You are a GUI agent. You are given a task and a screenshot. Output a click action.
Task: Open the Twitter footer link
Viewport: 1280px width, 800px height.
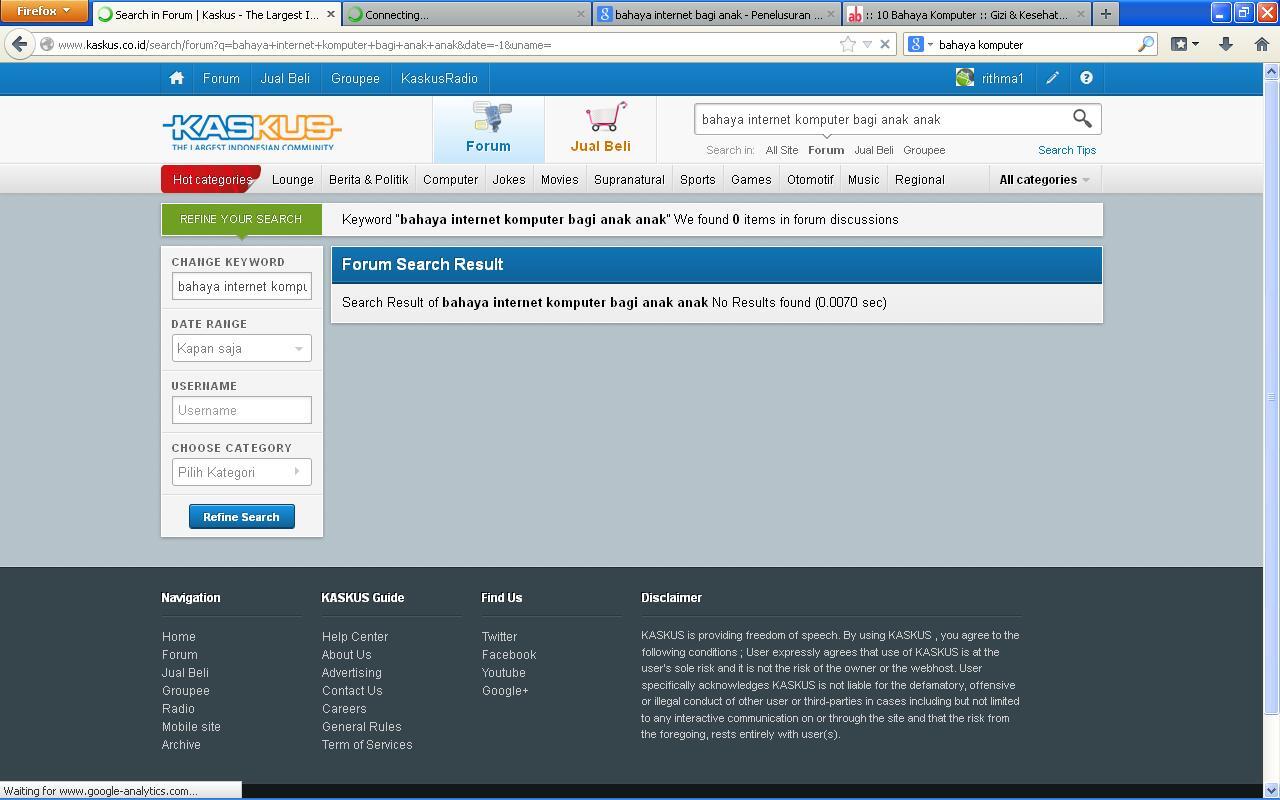(x=499, y=637)
